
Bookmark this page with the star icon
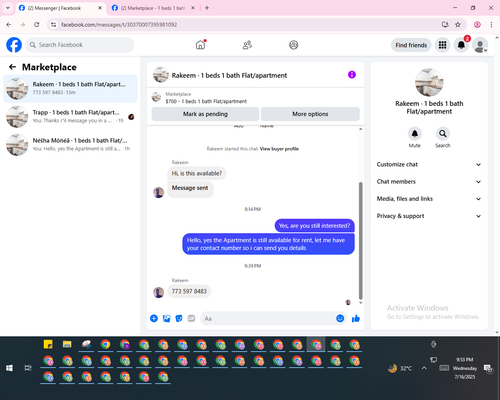tap(458, 24)
